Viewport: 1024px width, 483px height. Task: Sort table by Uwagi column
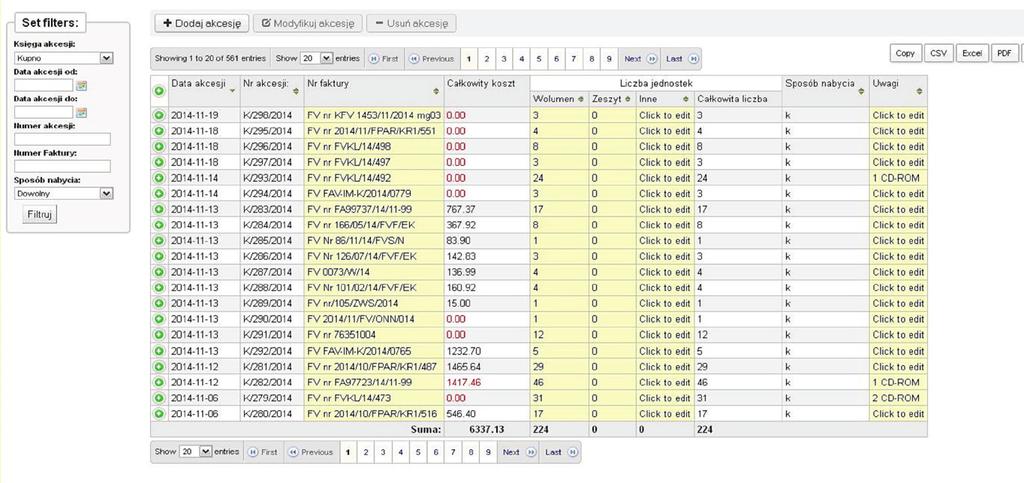(898, 91)
